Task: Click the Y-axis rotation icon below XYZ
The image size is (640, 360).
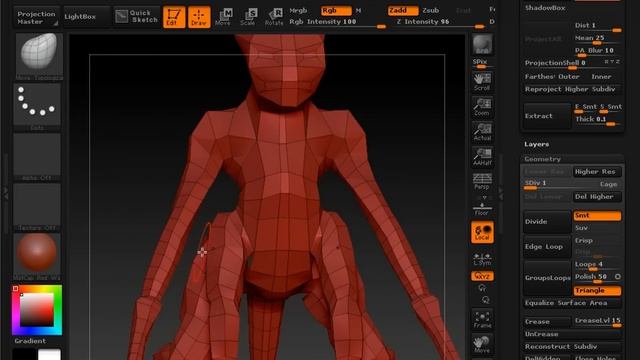Action: point(482,288)
